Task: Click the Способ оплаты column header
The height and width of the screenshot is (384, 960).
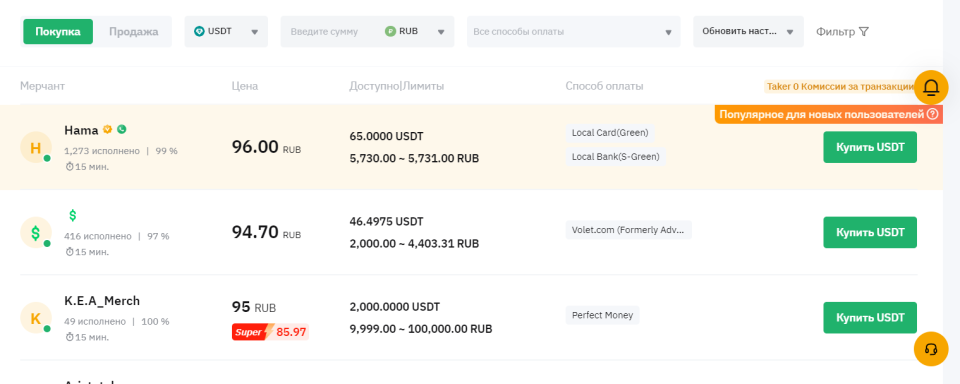Action: pos(604,86)
